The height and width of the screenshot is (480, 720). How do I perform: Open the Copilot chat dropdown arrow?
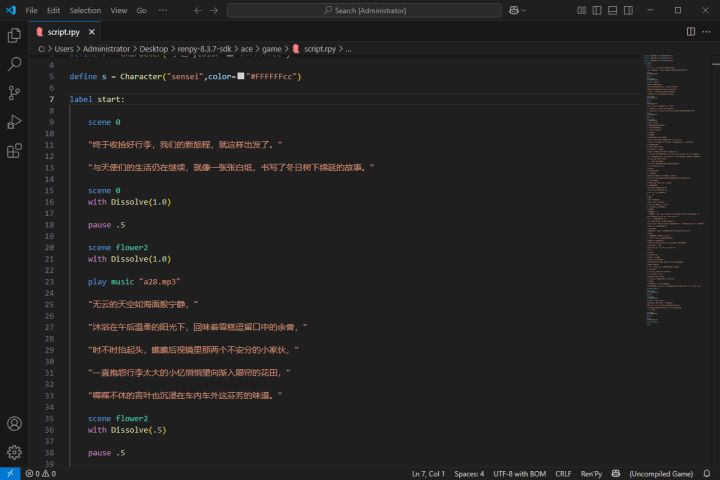point(523,11)
